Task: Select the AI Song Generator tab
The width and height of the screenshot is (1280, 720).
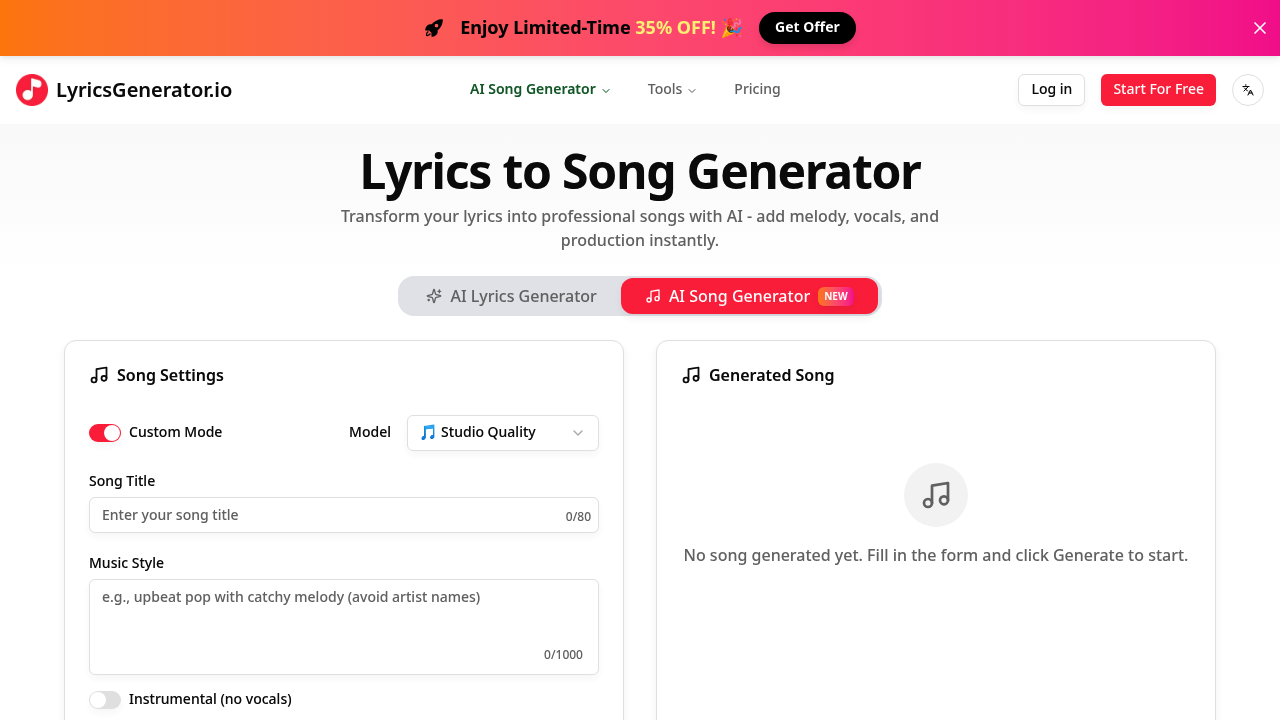Action: pyautogui.click(x=749, y=296)
